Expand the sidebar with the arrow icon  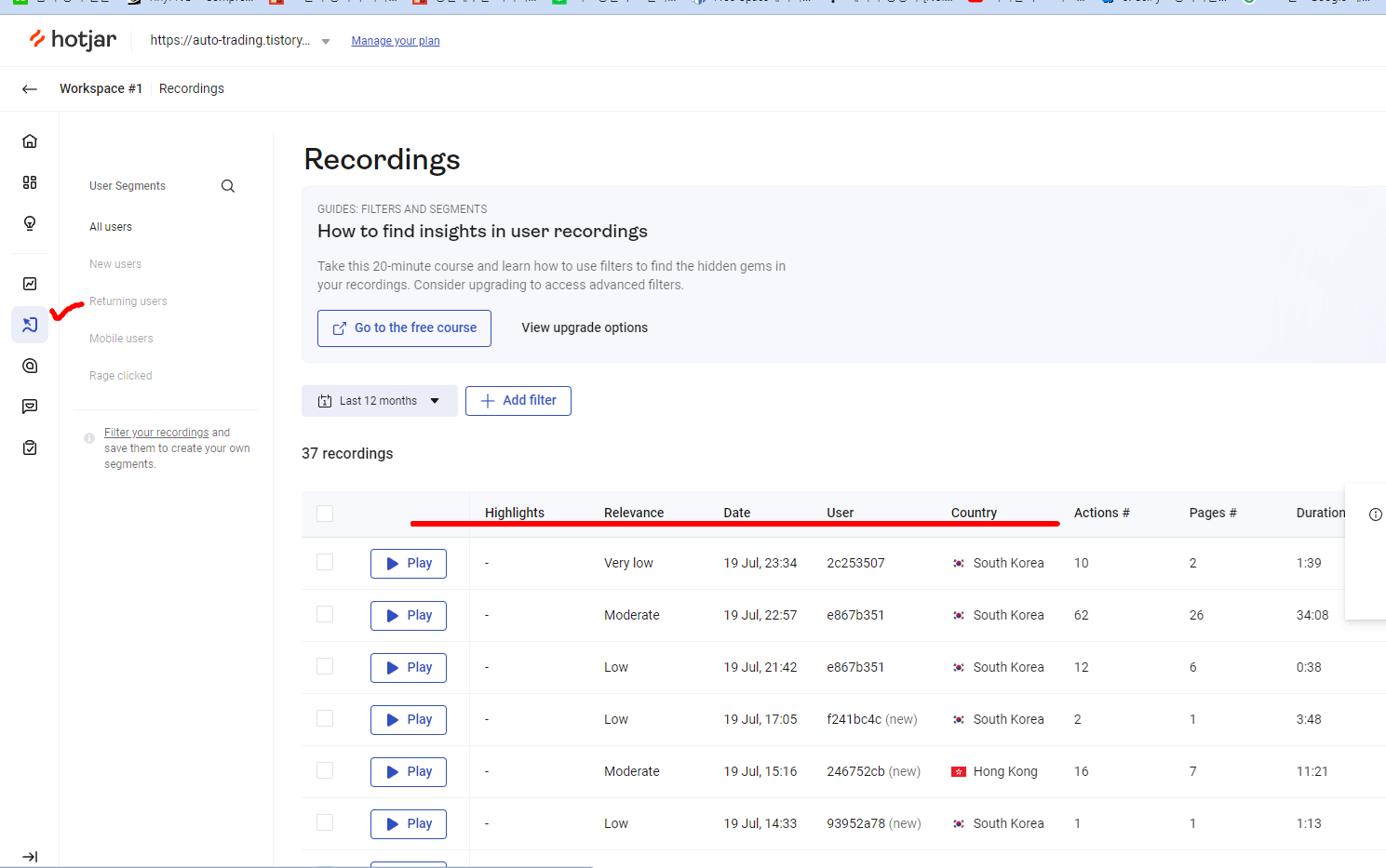(30, 857)
